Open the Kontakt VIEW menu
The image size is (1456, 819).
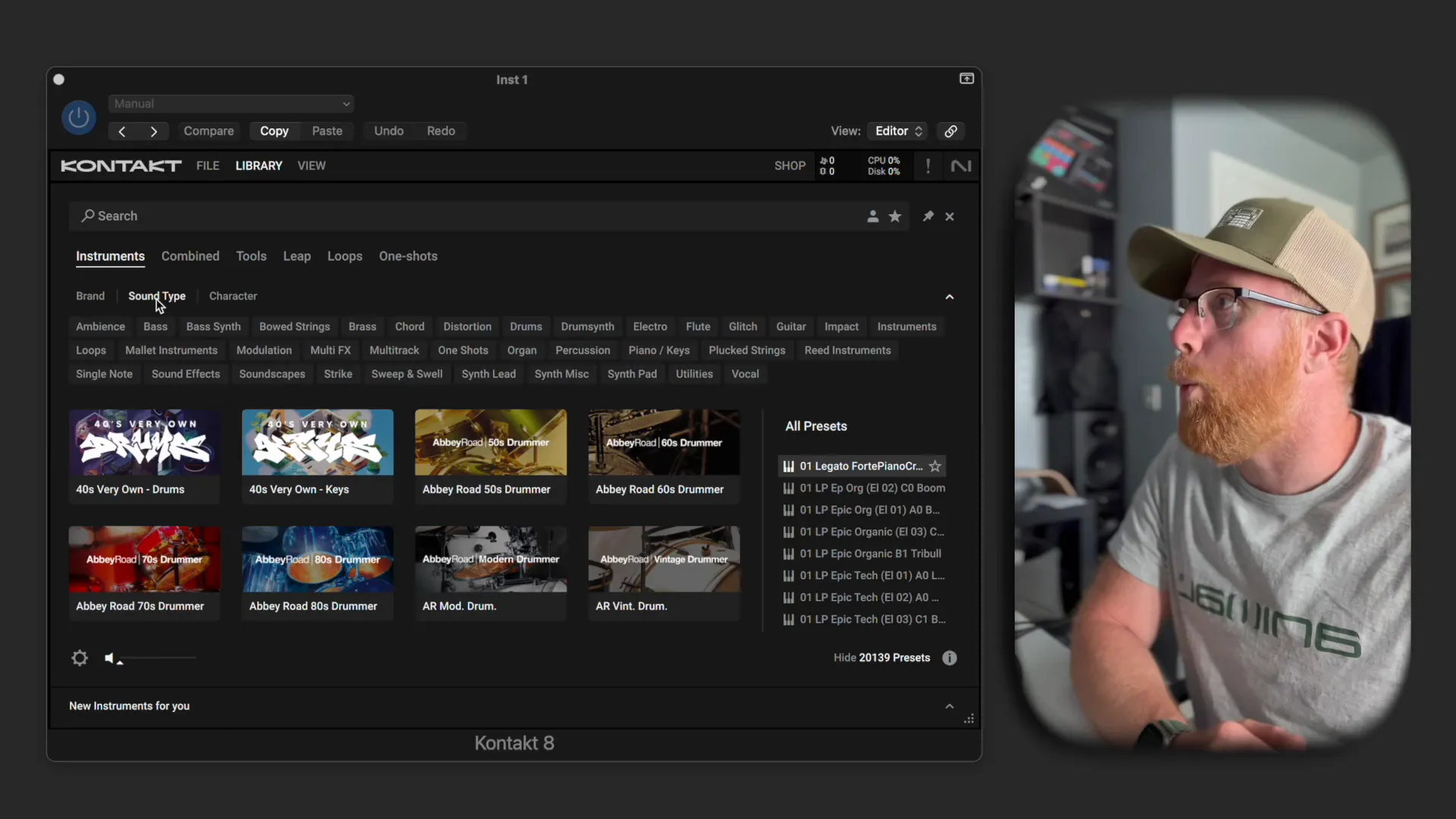tap(312, 166)
